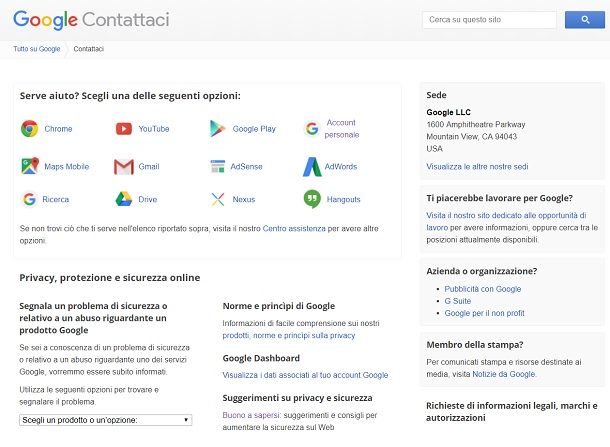The height and width of the screenshot is (447, 610).
Task: Follow the Gmail text link
Action: coord(149,167)
